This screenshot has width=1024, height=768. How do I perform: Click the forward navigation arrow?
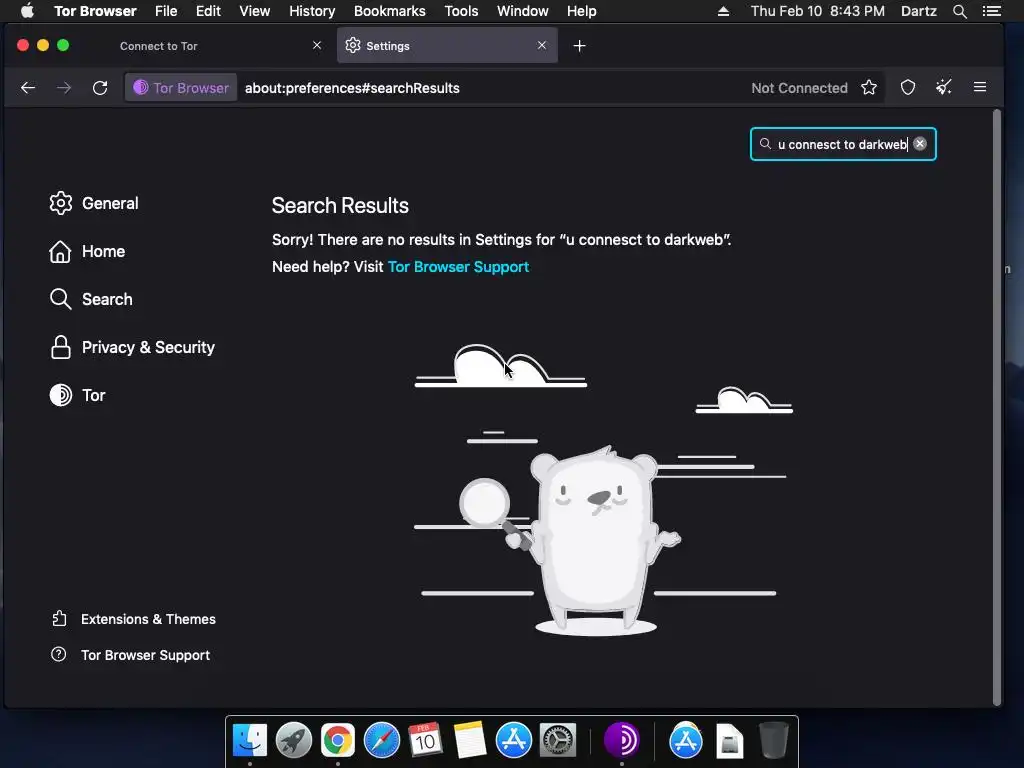pos(63,88)
